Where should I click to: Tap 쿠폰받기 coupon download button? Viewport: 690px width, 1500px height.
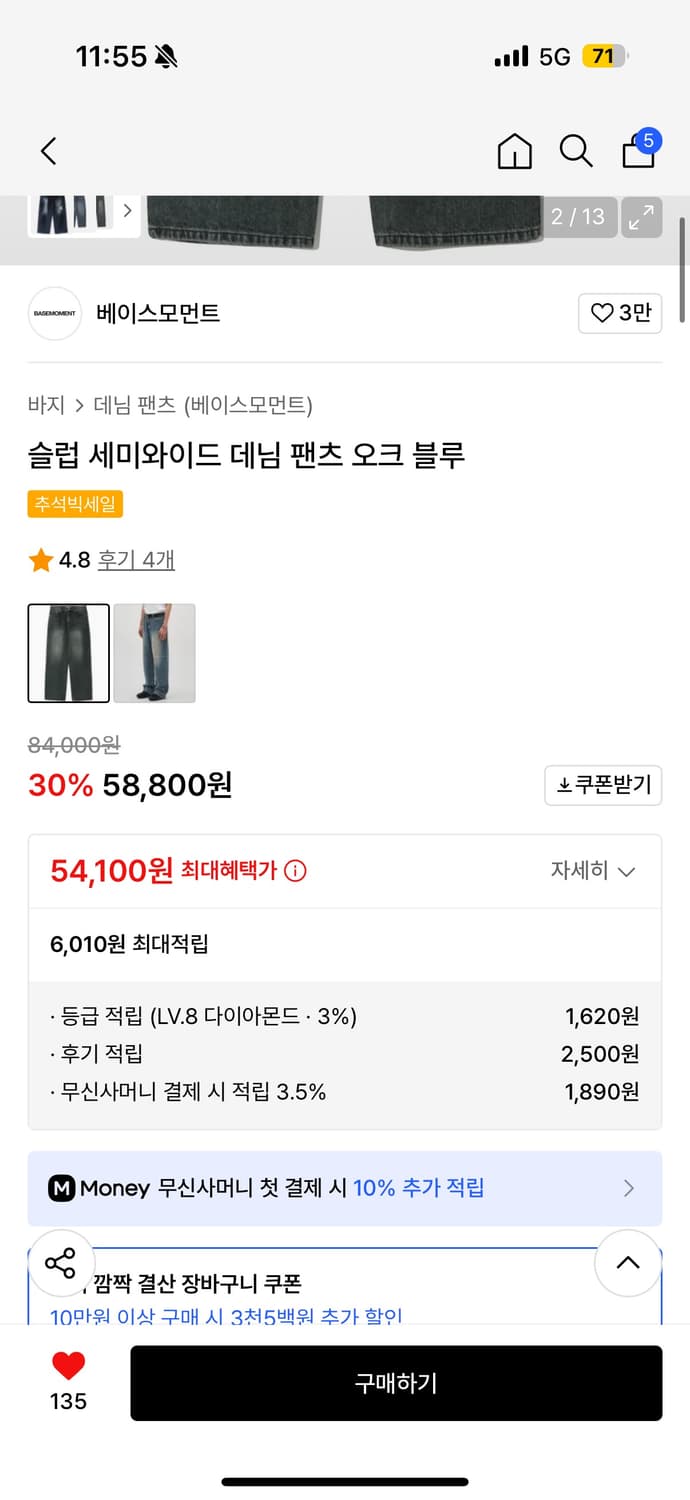click(603, 785)
